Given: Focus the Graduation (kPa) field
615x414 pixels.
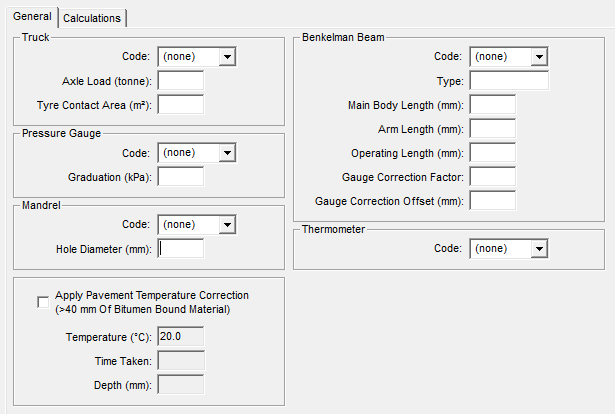Looking at the screenshot, I should [181, 177].
